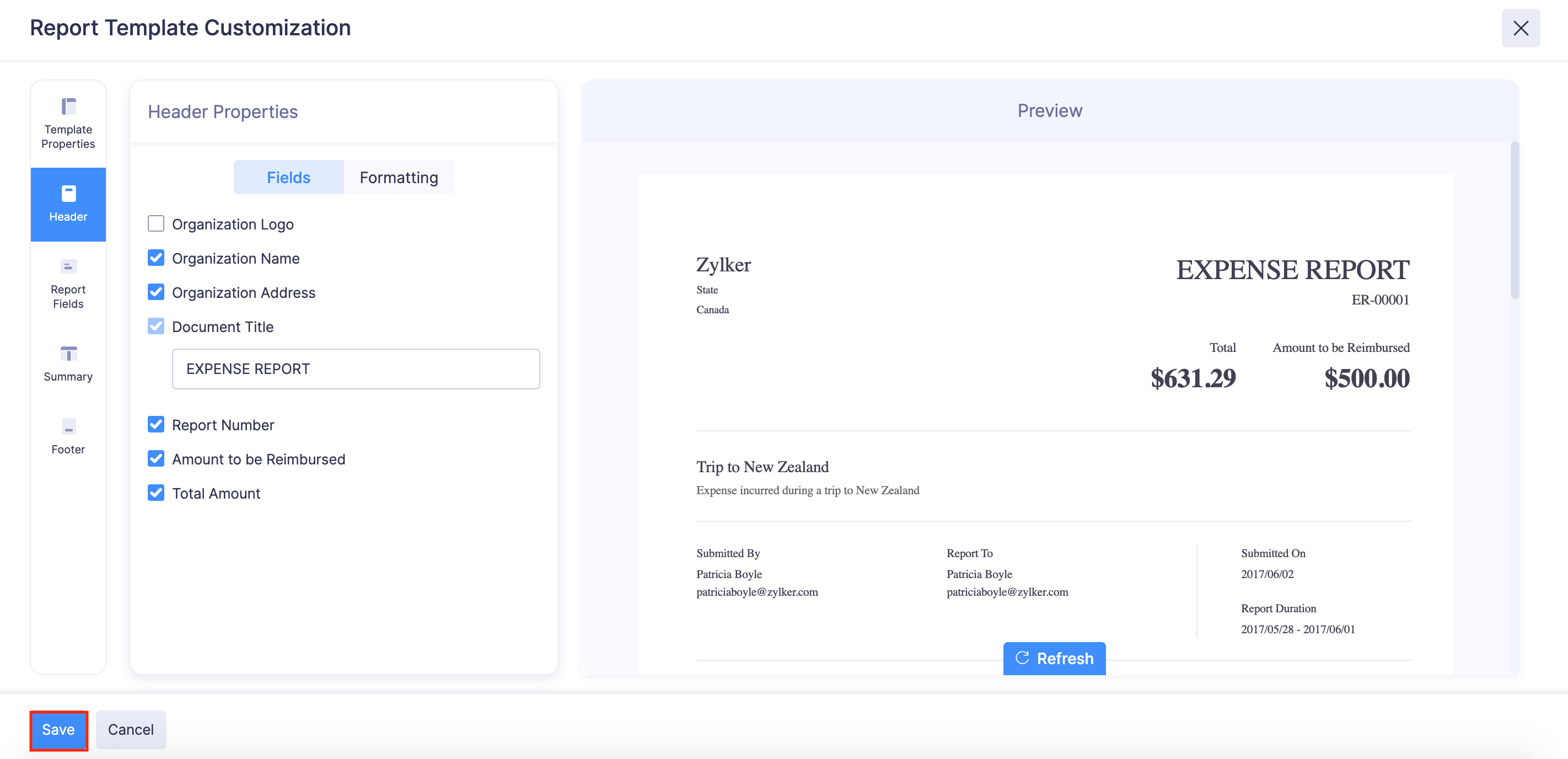This screenshot has width=1568, height=759.
Task: Uncheck the Report Number checkbox
Action: pyautogui.click(x=156, y=425)
